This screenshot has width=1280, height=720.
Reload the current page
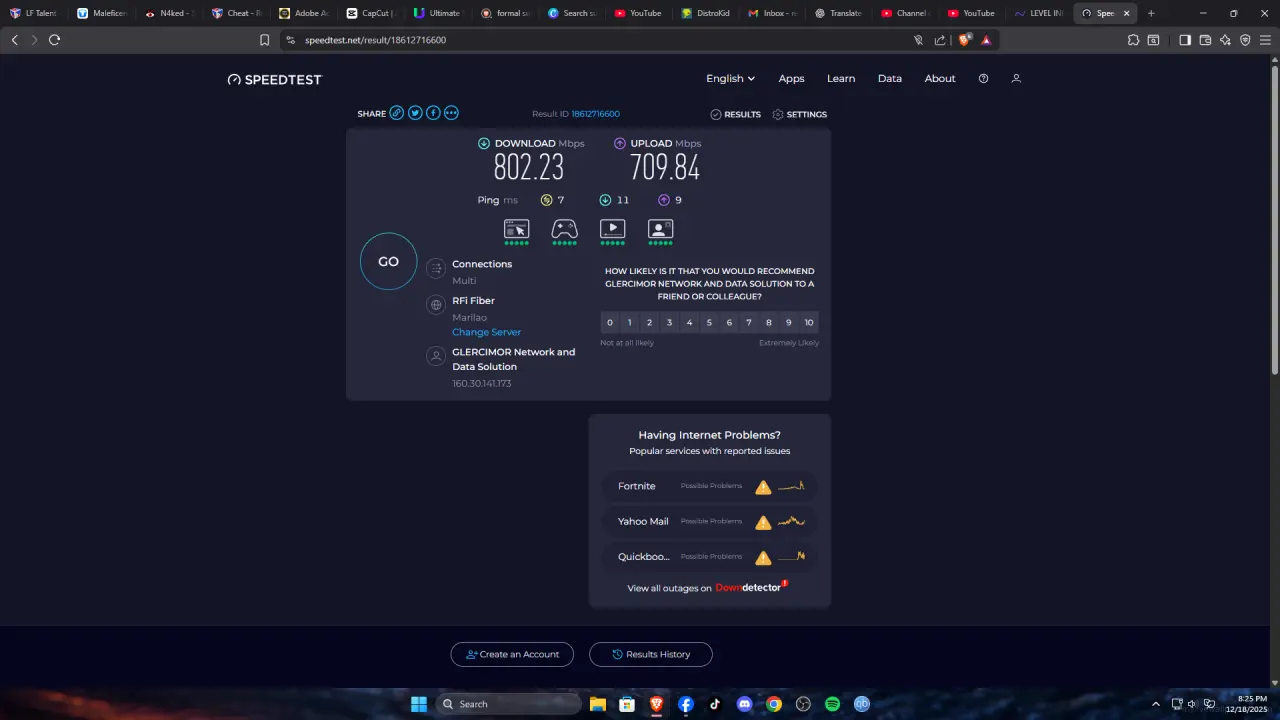54,40
